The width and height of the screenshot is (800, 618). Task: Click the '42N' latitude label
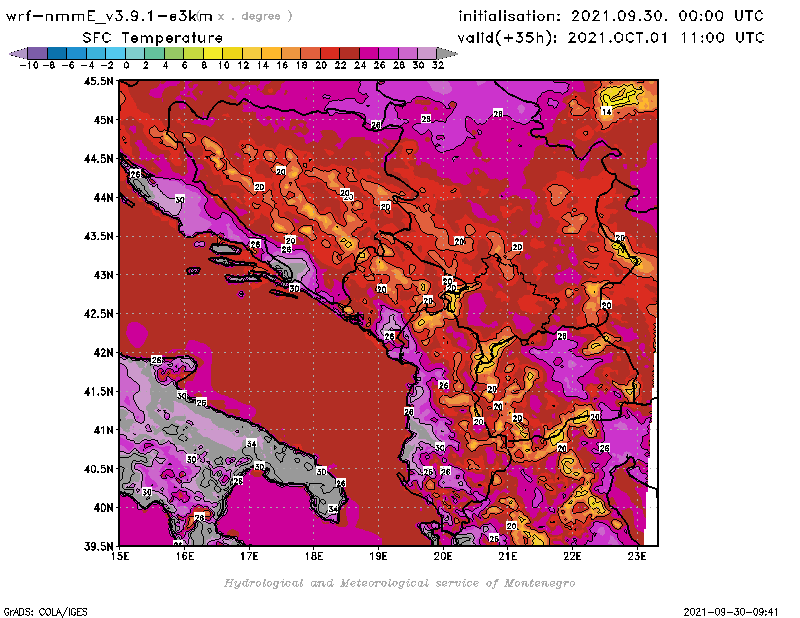103,352
